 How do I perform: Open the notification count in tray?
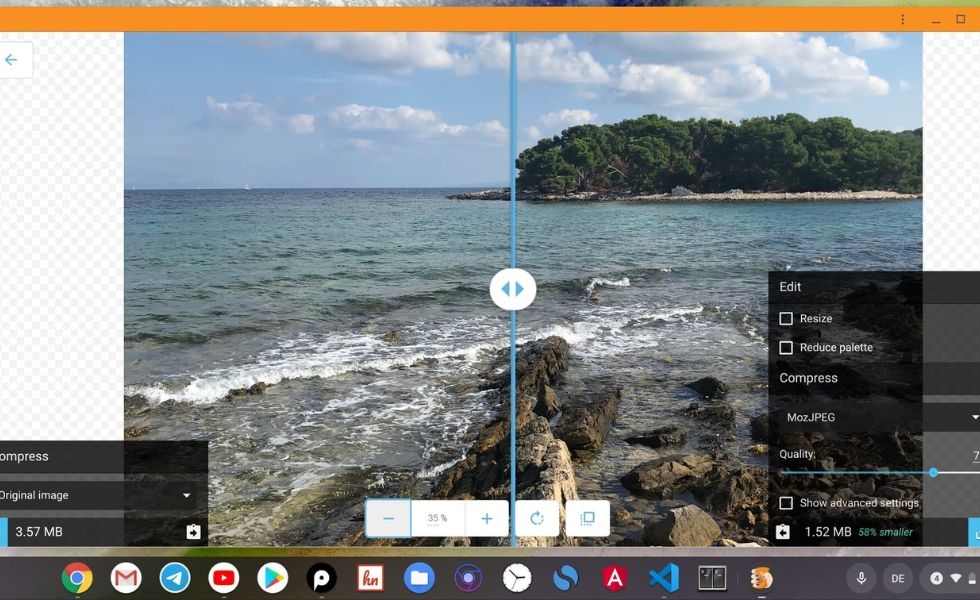coord(936,579)
